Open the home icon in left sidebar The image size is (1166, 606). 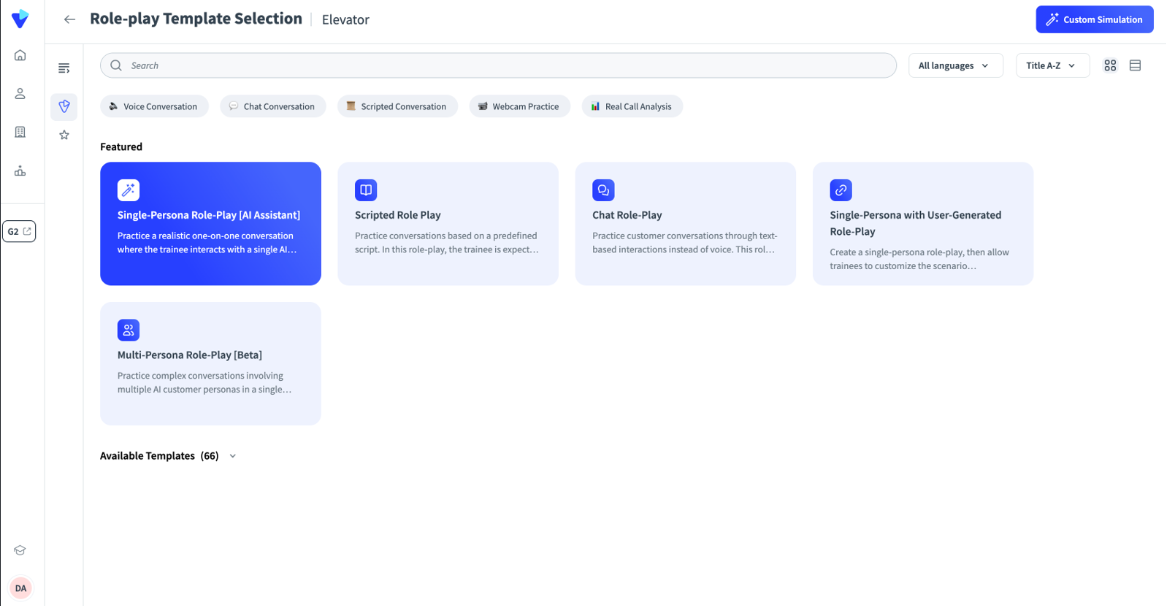click(x=20, y=55)
